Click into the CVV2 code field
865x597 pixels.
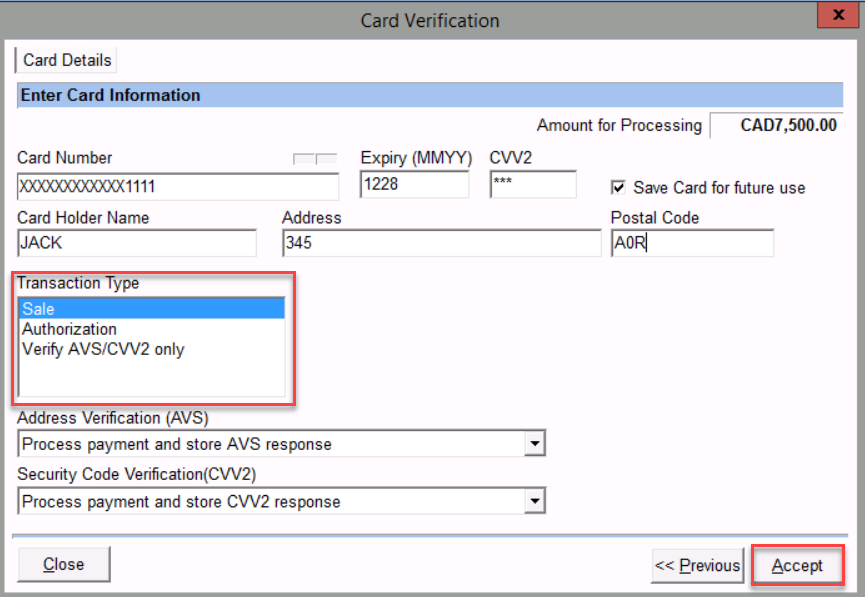click(532, 186)
